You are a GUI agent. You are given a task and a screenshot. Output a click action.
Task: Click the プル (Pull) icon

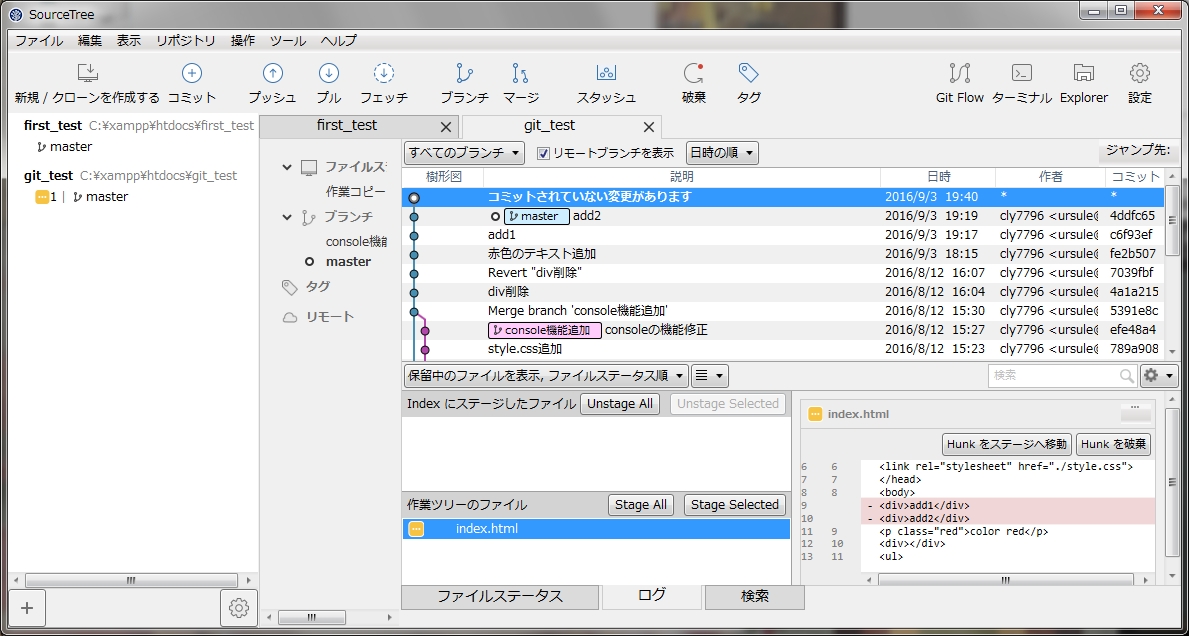point(328,82)
